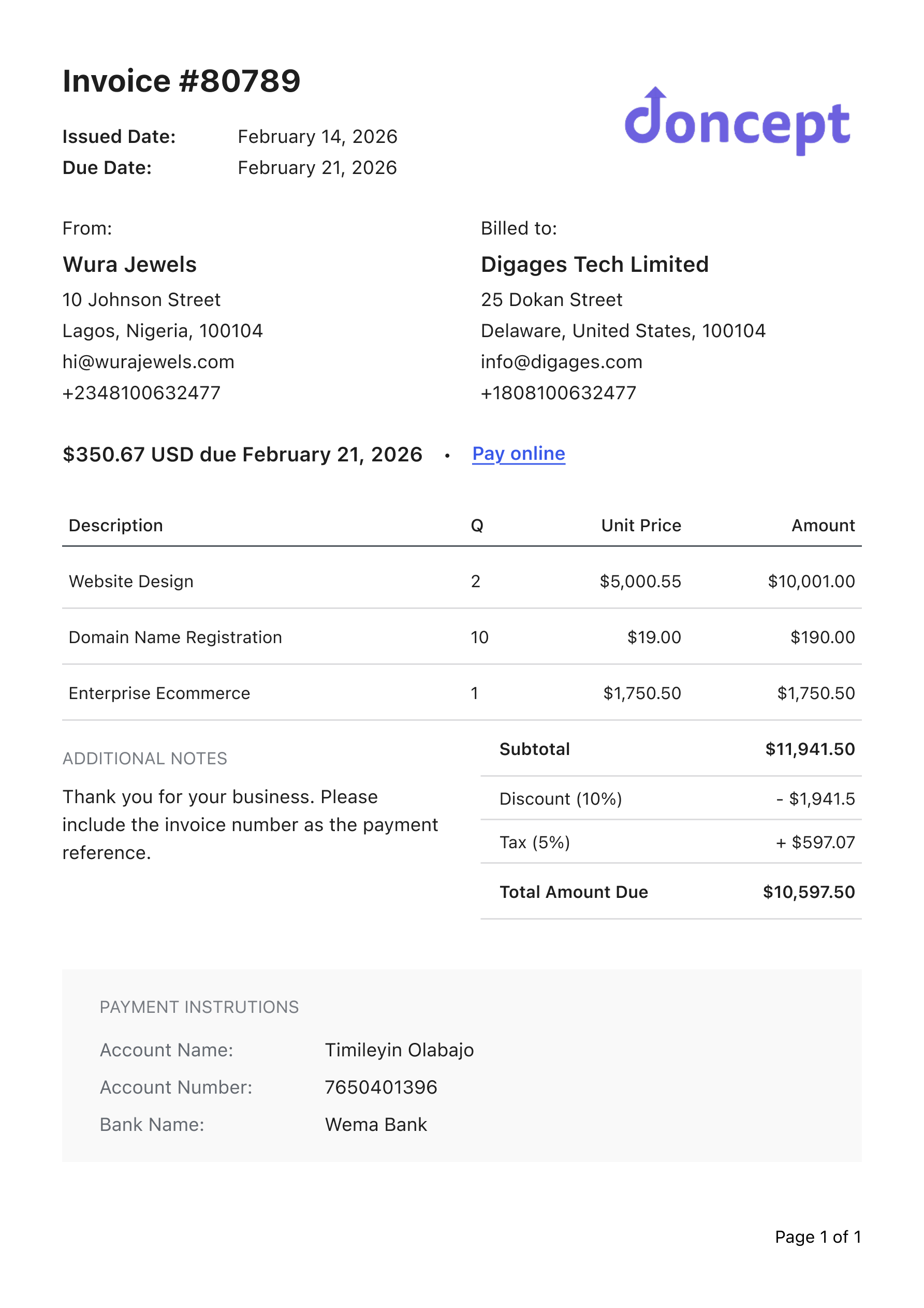Click the Discount (10%) row
The image size is (924, 1308).
(670, 798)
